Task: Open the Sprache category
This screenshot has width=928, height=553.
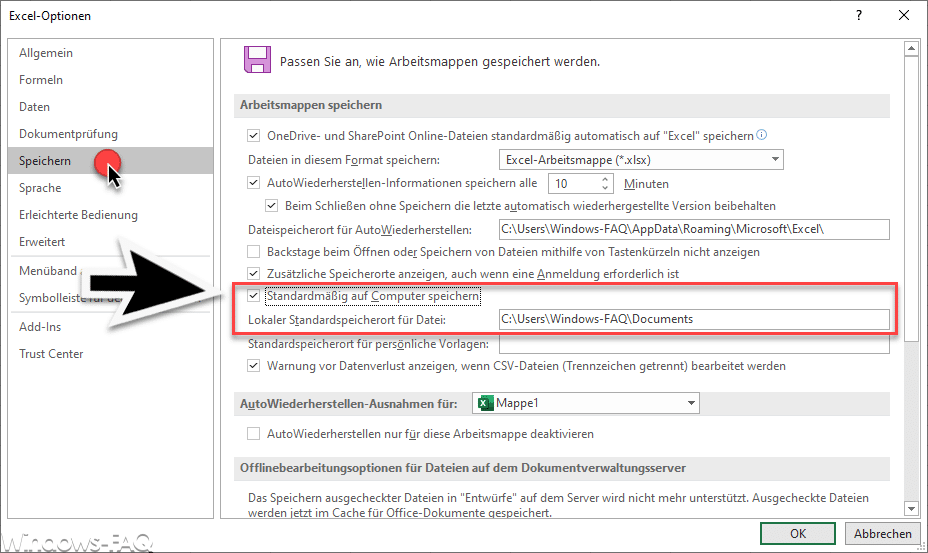Action: click(x=111, y=188)
